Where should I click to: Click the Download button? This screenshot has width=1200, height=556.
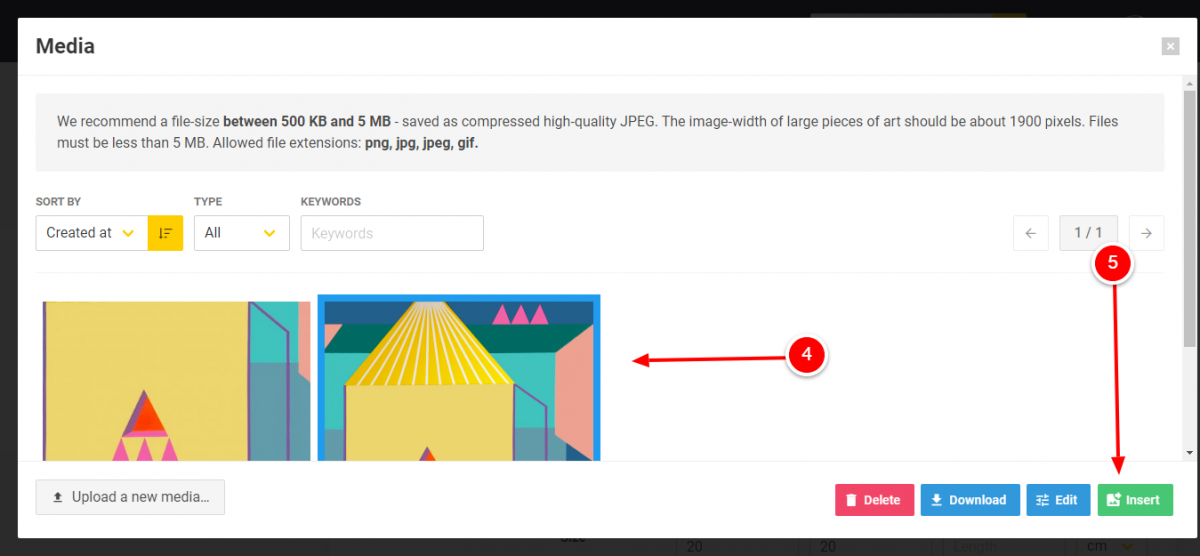970,500
